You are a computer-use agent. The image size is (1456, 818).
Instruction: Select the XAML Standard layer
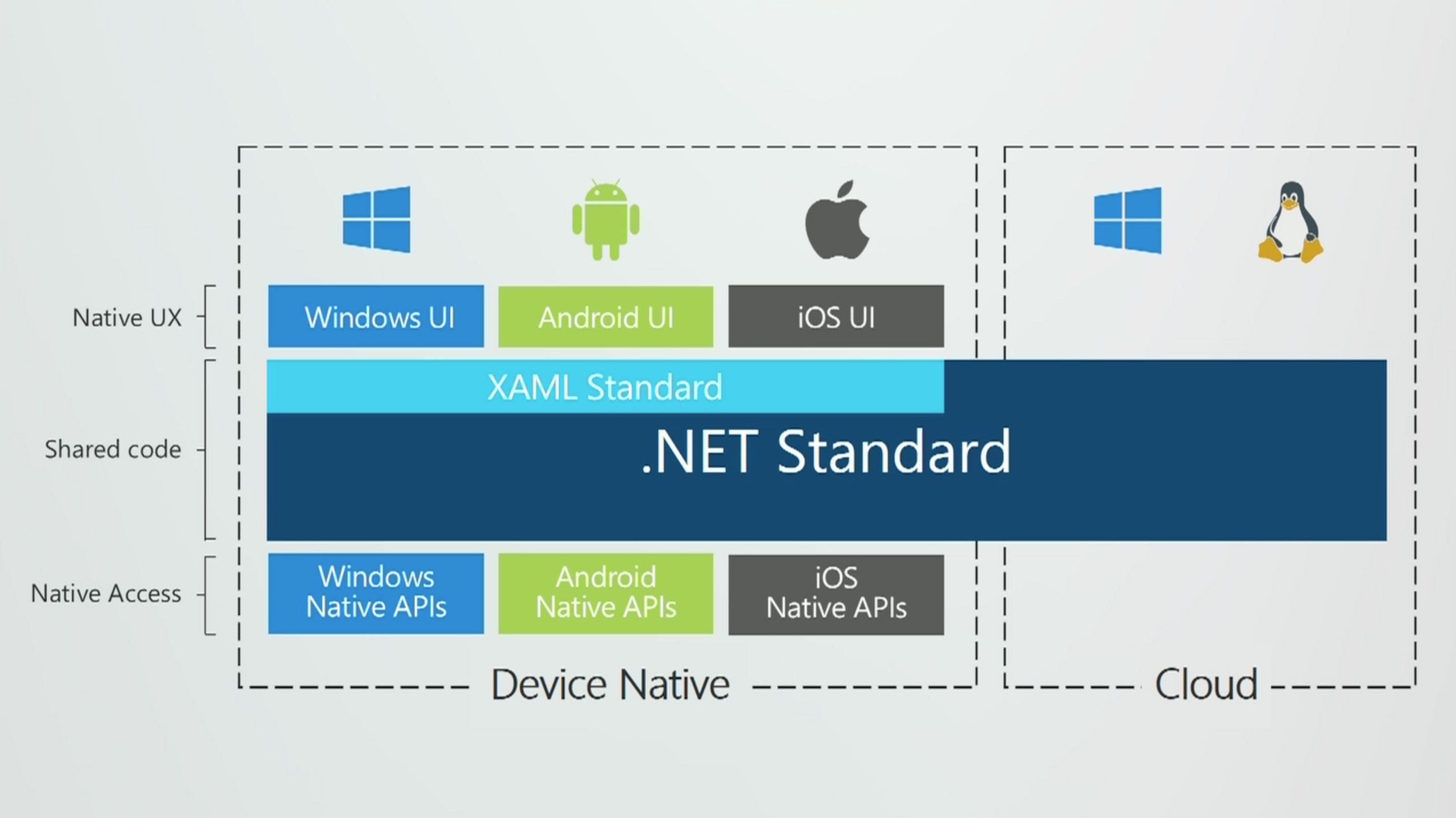click(604, 388)
